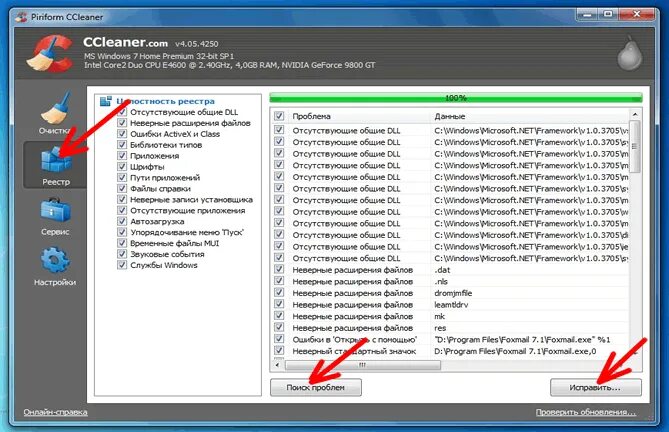Toggle 'Файлы справки' checkbox
The image size is (669, 432).
(x=122, y=188)
